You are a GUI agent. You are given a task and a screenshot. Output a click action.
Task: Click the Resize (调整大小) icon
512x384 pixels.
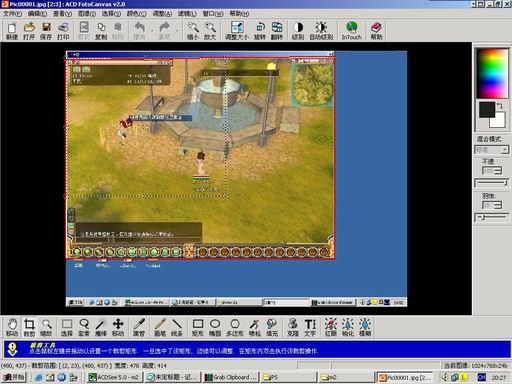coord(237,30)
